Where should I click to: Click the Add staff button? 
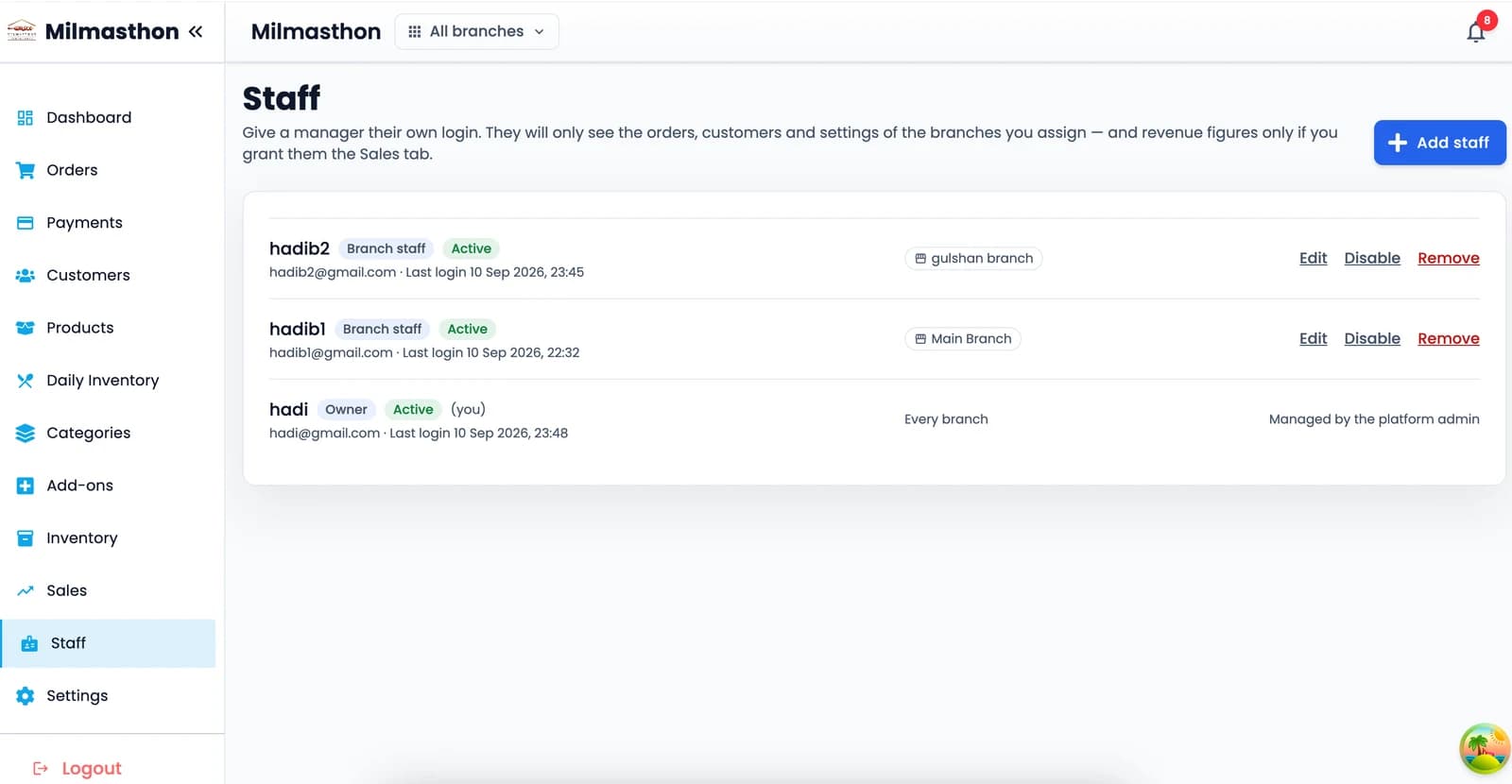[1439, 143]
